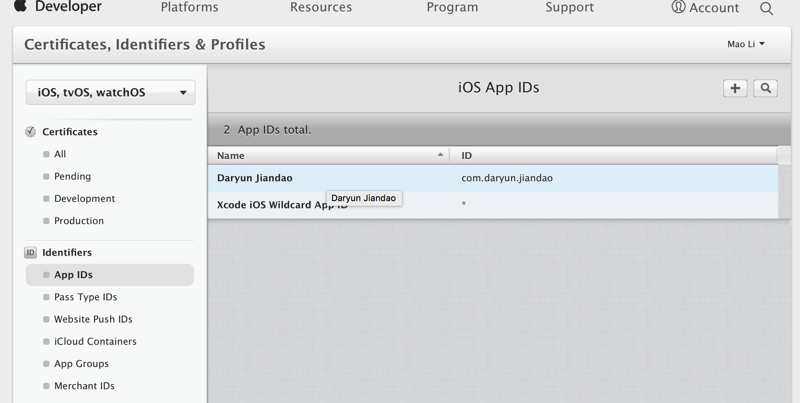Viewport: 800px width, 403px height.
Task: Click the Apple logo icon
Action: [x=20, y=5]
